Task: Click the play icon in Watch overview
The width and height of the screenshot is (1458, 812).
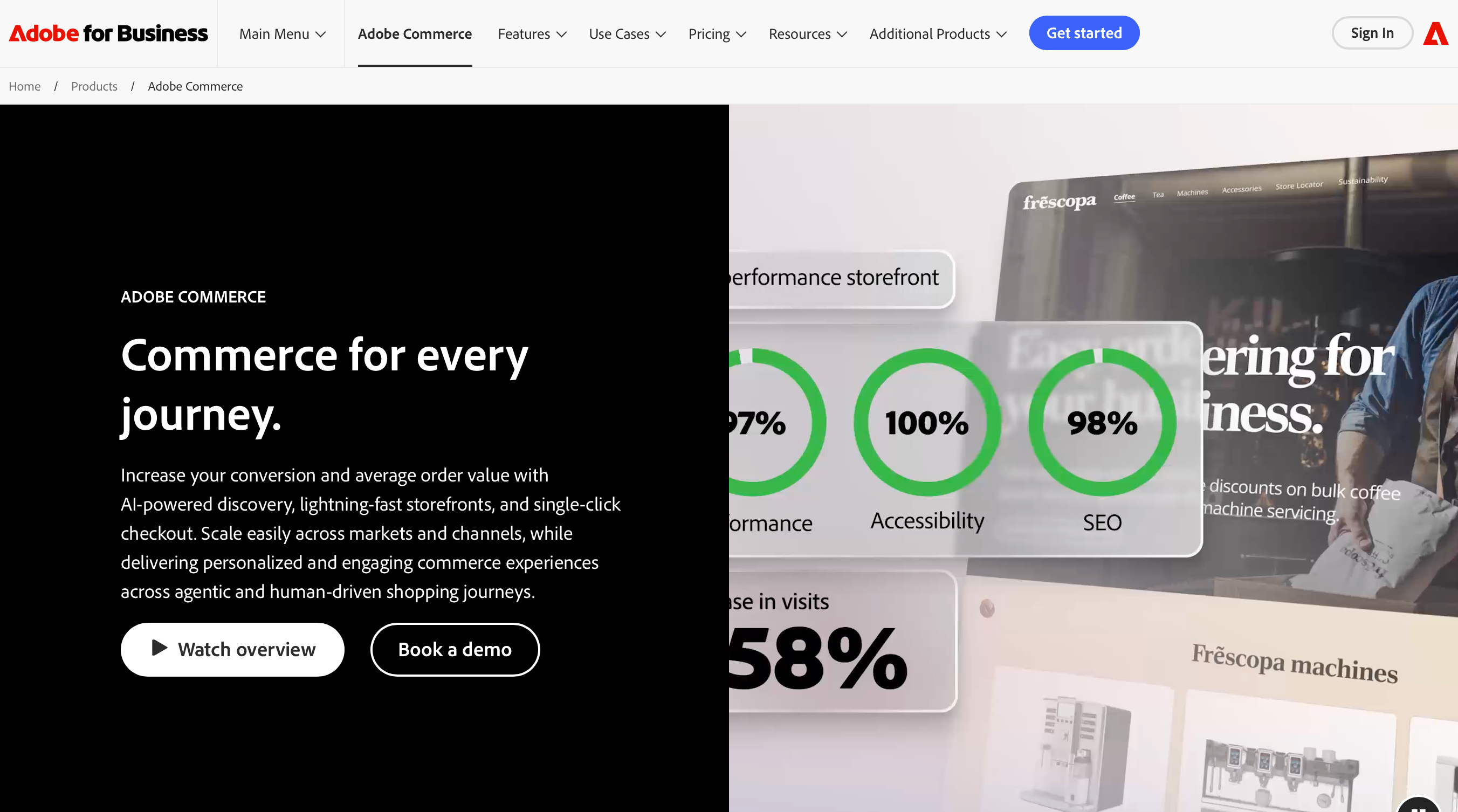Action: pyautogui.click(x=160, y=648)
